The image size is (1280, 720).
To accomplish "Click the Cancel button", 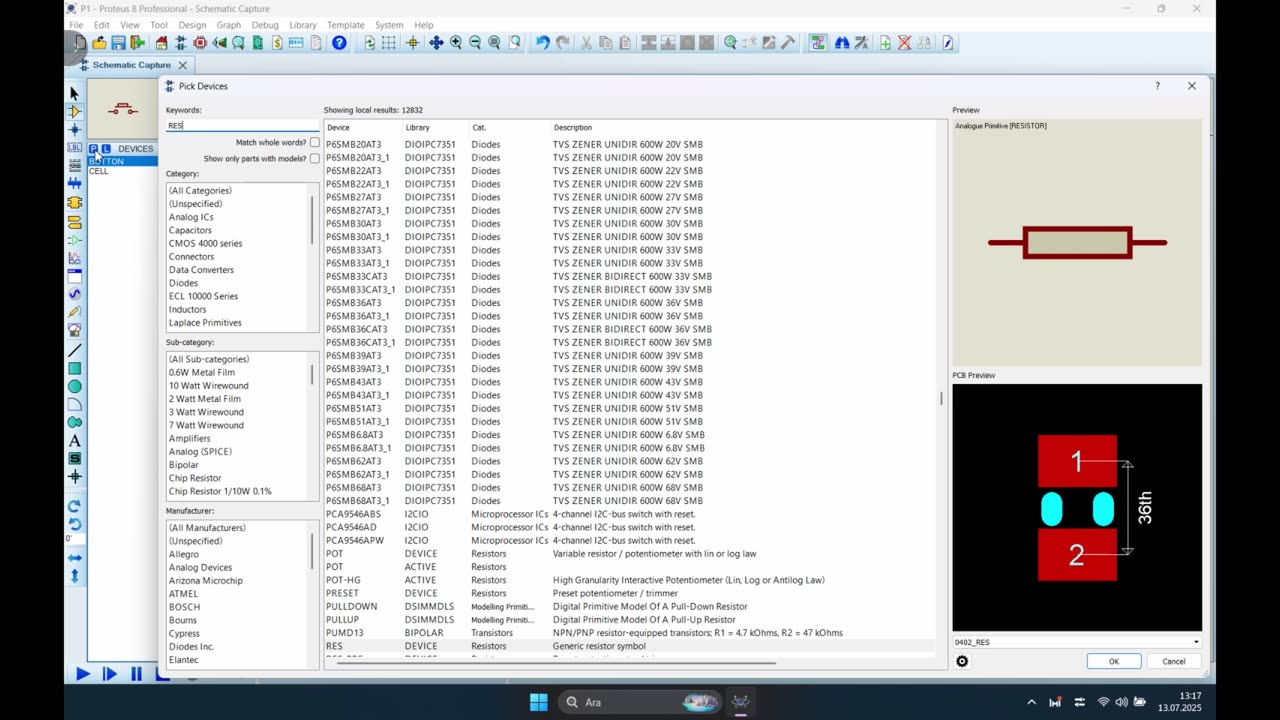I will click(1174, 661).
